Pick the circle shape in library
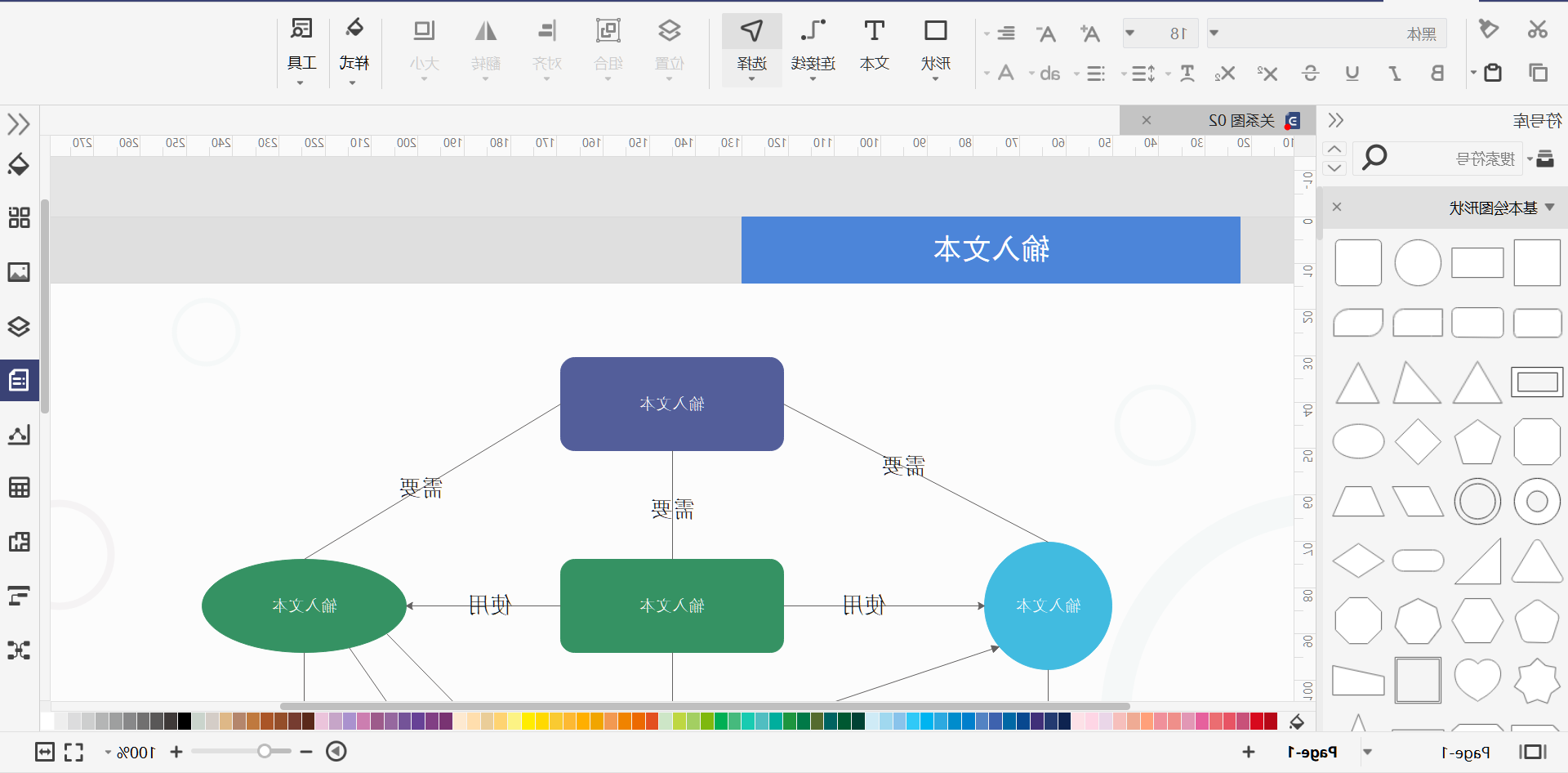 click(1418, 262)
